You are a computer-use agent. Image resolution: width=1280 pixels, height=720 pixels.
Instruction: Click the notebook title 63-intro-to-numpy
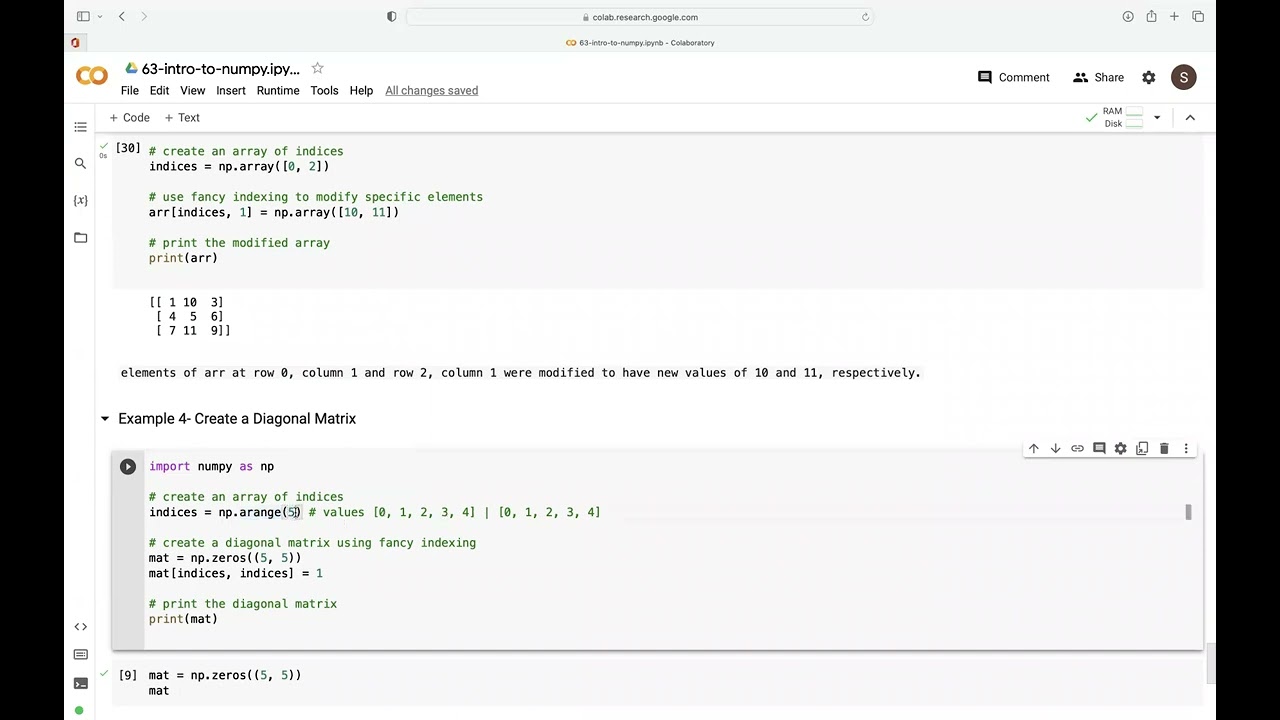pos(220,69)
